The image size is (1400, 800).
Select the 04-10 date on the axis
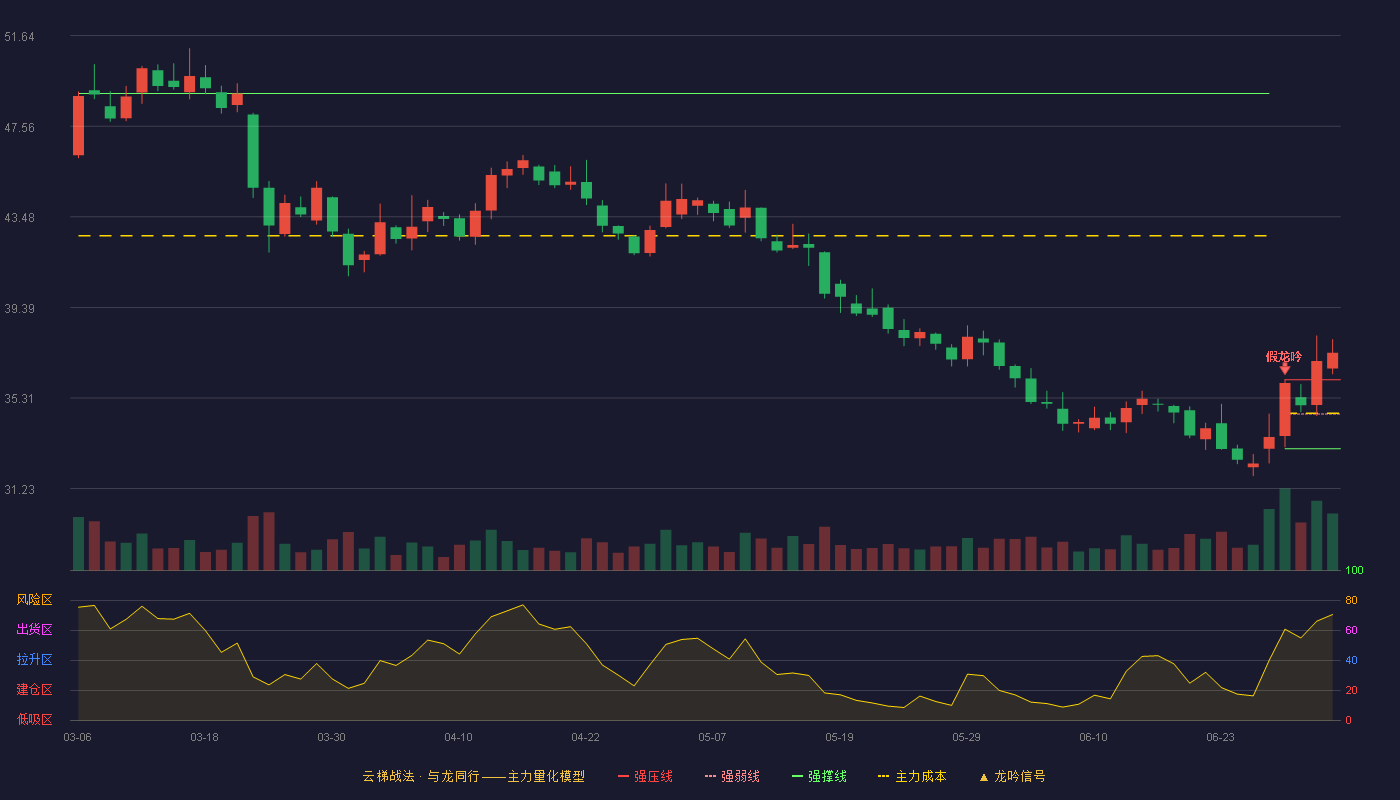458,737
